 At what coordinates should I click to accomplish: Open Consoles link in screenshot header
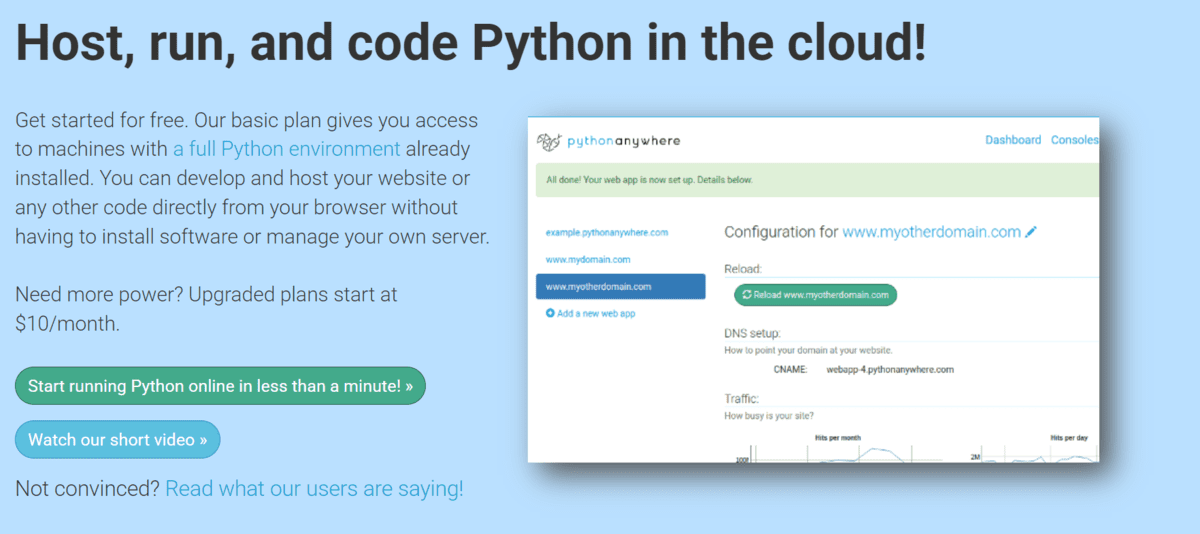1075,140
